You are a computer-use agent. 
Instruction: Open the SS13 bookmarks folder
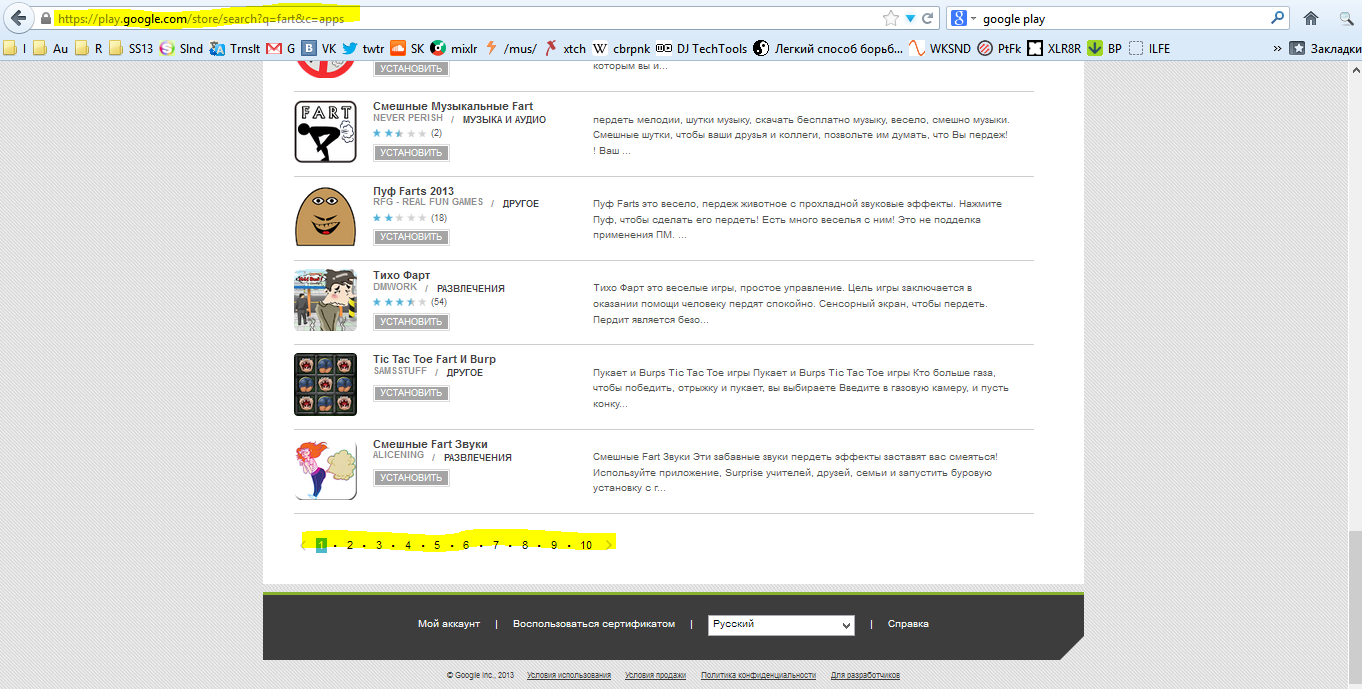point(131,48)
